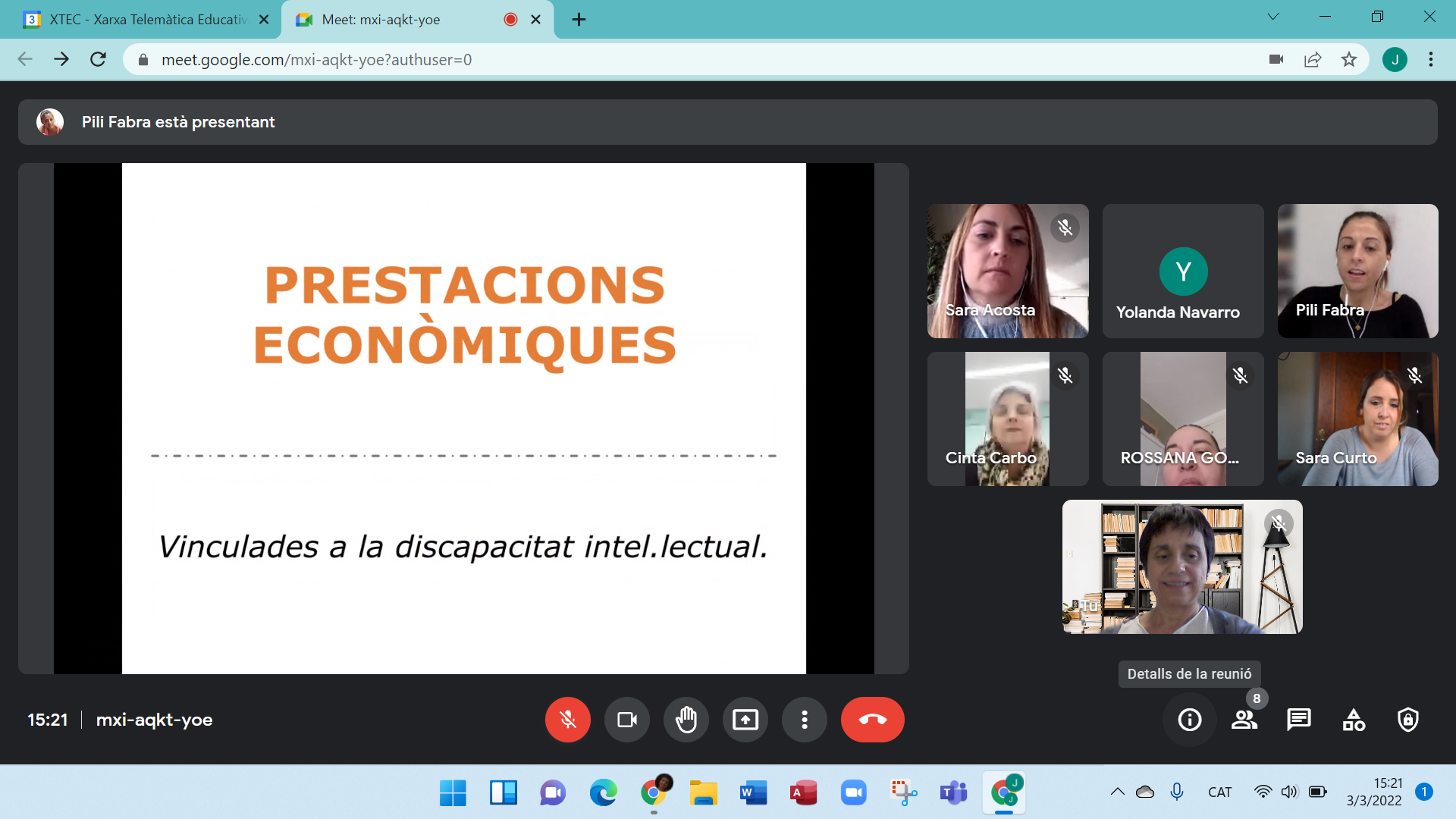Expand Chrome tab search chevron
The image size is (1456, 819).
[1273, 17]
